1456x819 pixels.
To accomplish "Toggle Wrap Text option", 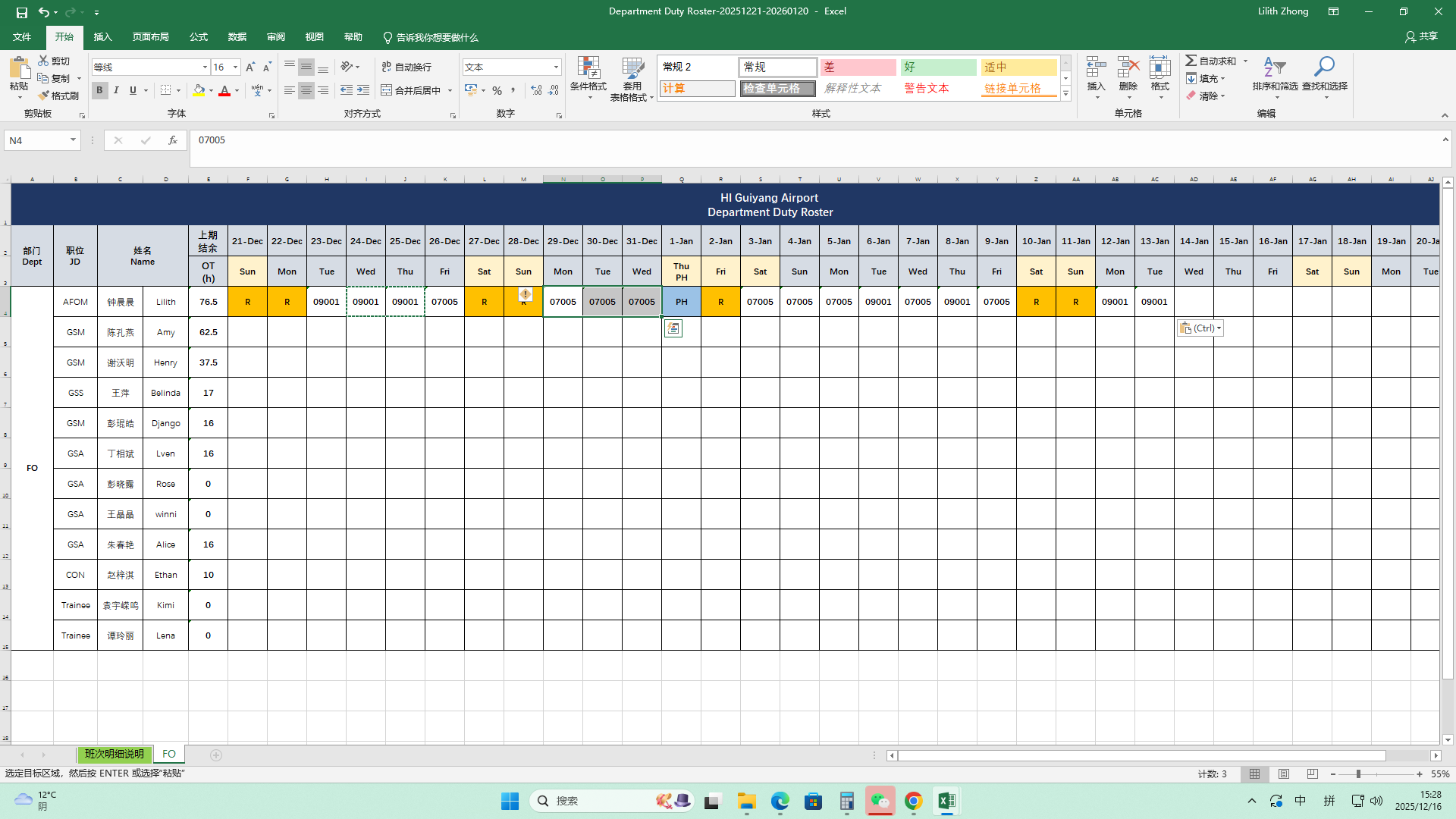I will (x=407, y=67).
